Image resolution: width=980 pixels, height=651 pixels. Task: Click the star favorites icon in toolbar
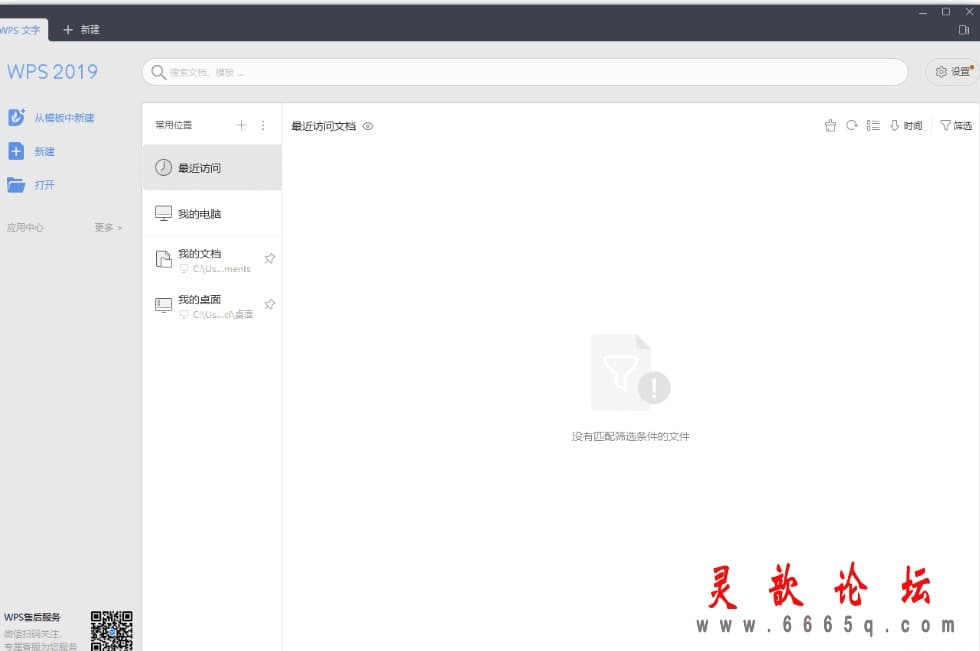(830, 126)
